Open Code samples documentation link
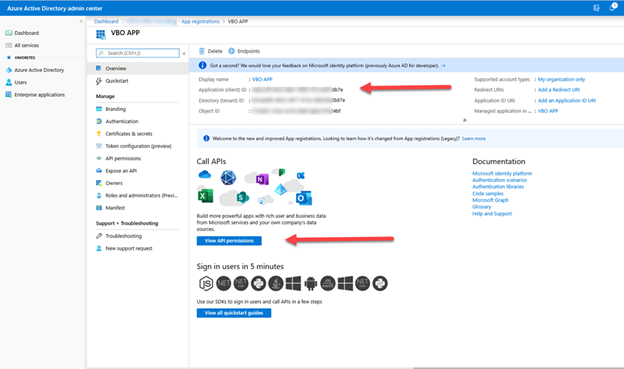 (488, 193)
